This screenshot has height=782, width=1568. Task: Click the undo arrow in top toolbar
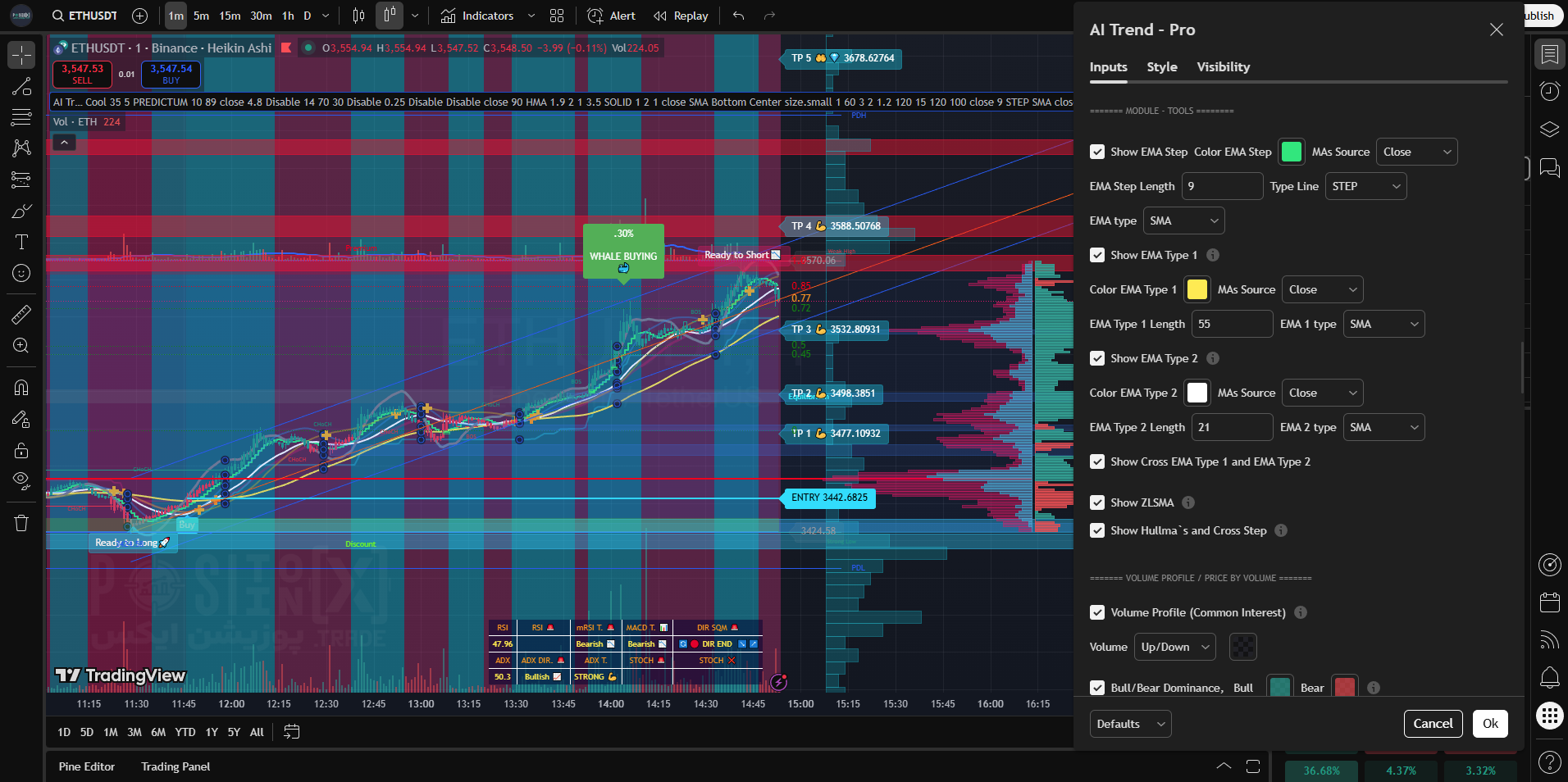tap(738, 16)
